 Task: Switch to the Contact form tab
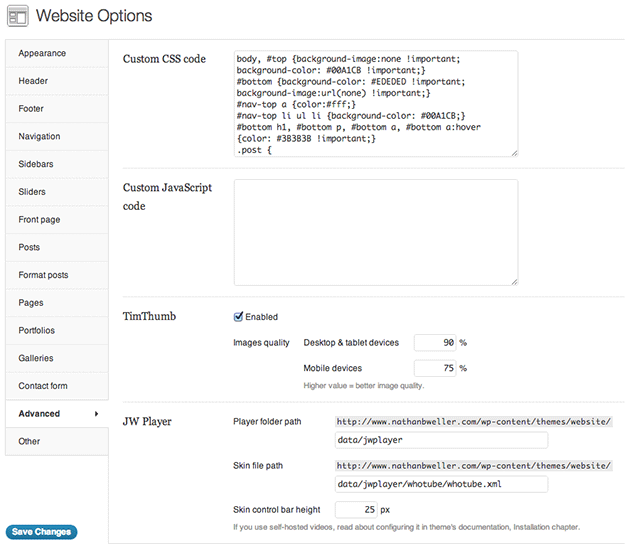click(43, 385)
